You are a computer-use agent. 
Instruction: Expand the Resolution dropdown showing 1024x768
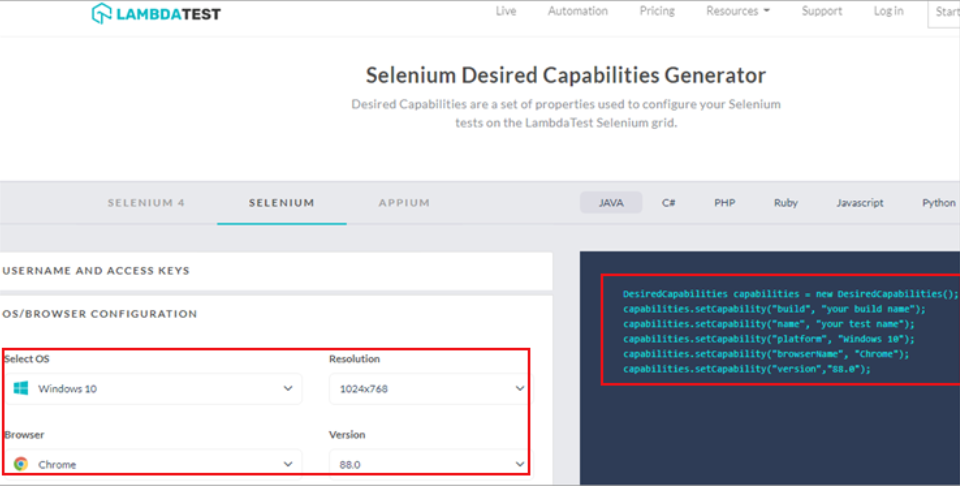point(427,388)
